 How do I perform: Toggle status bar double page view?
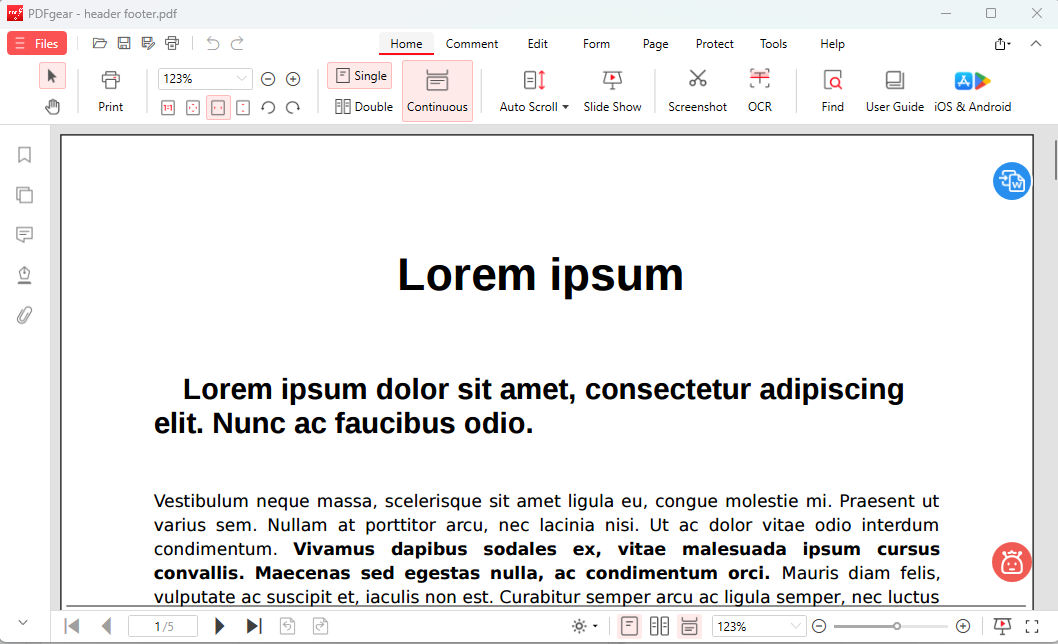659,626
